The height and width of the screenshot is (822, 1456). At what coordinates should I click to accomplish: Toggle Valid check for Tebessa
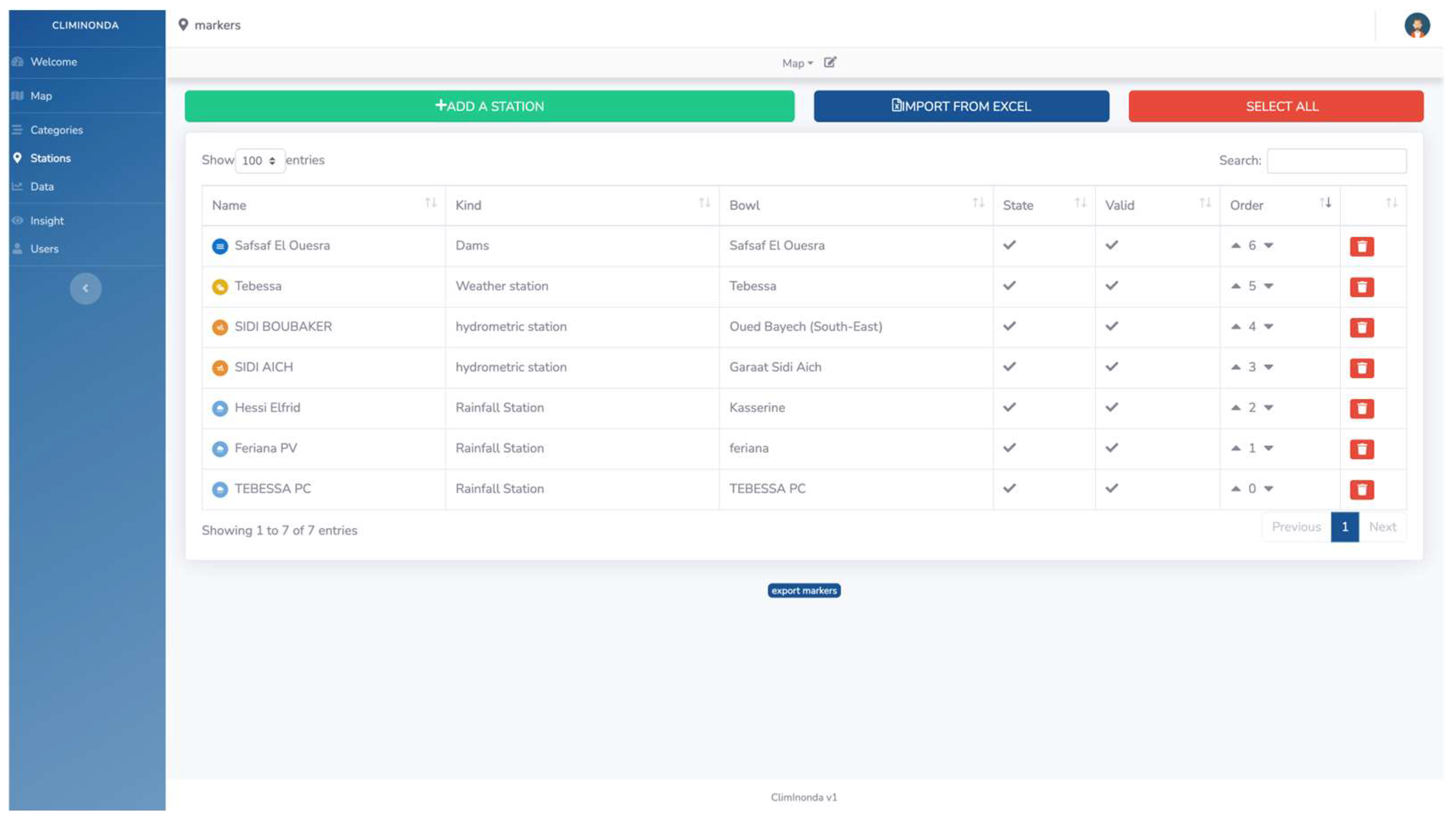[x=1112, y=285]
